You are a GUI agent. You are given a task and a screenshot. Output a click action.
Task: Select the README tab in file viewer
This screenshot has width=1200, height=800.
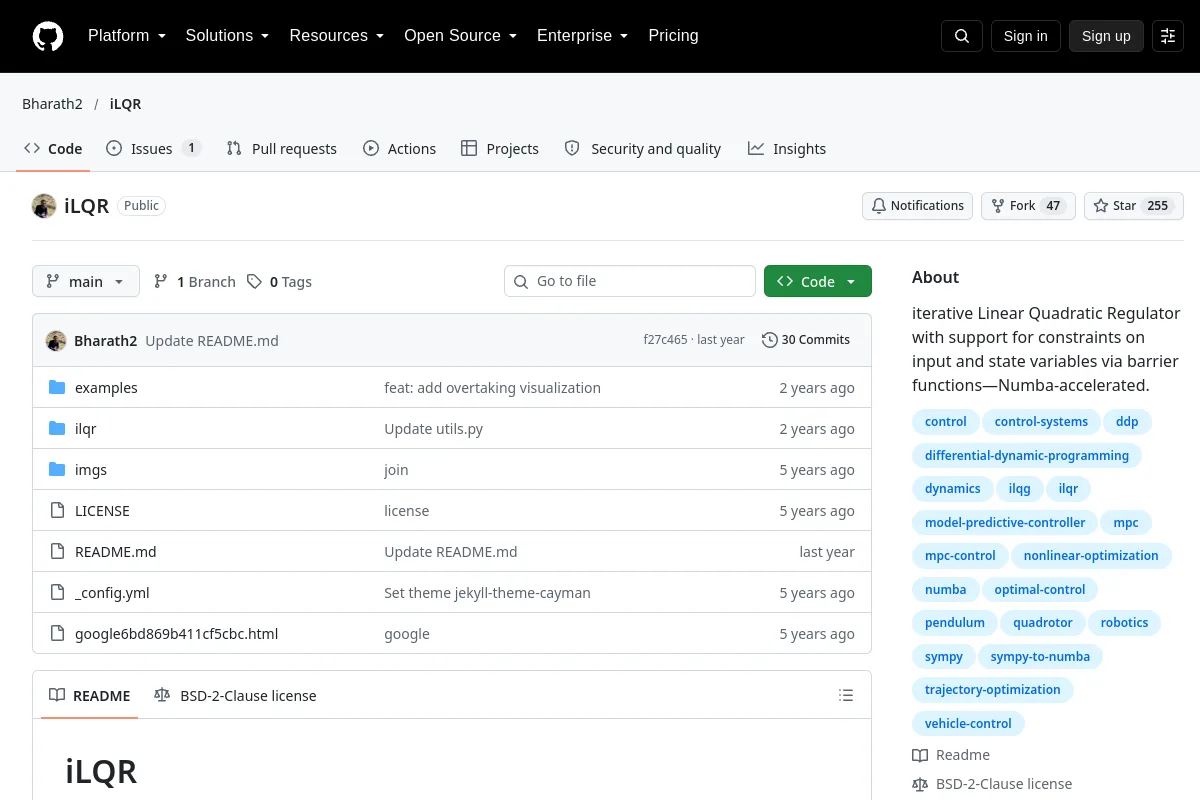[90, 696]
